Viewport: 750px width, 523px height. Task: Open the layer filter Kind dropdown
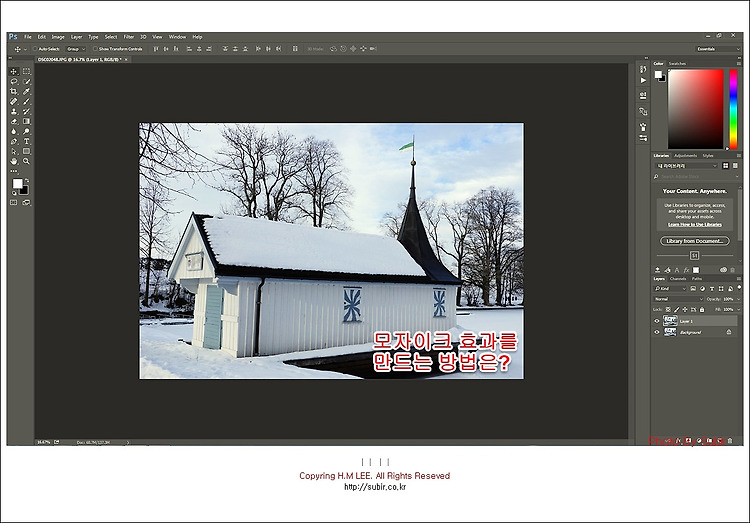coord(670,289)
